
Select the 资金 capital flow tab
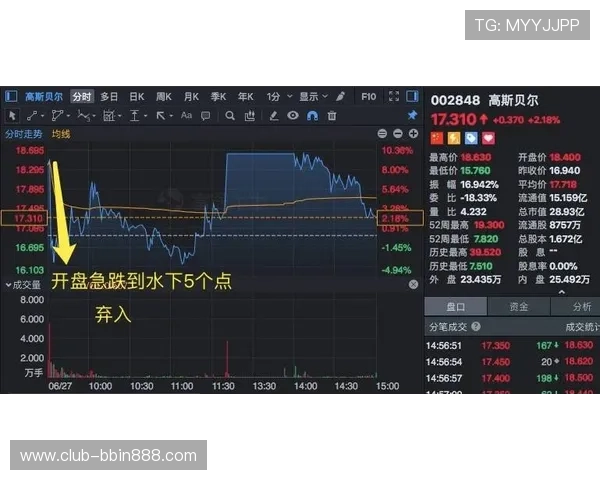coord(519,307)
